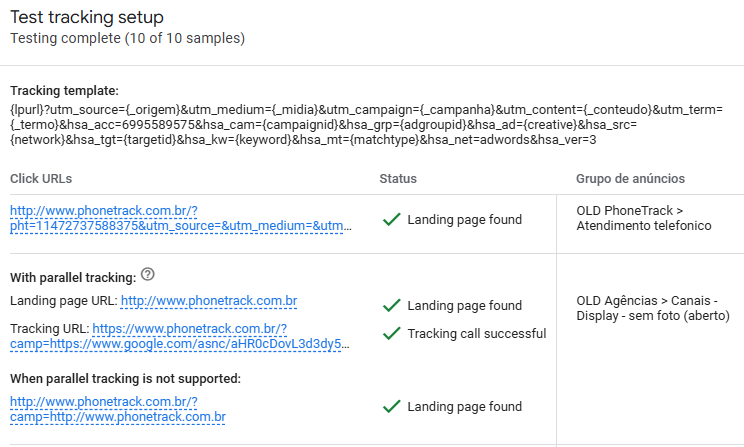Click the checkmark in the not-supported row status

392,407
